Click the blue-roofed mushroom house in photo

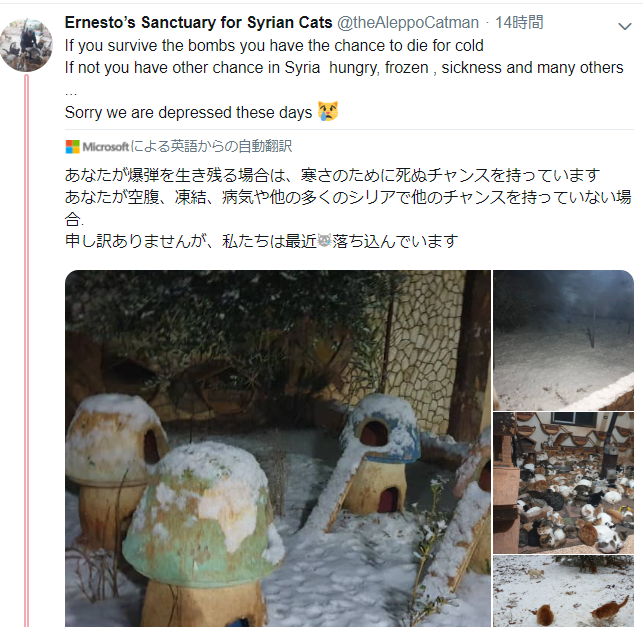(x=379, y=453)
